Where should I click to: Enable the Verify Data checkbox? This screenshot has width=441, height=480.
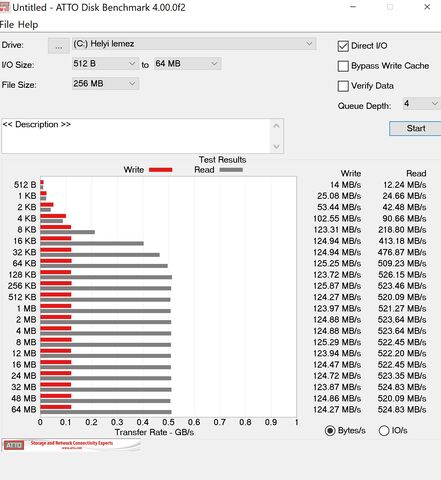pyautogui.click(x=343, y=86)
